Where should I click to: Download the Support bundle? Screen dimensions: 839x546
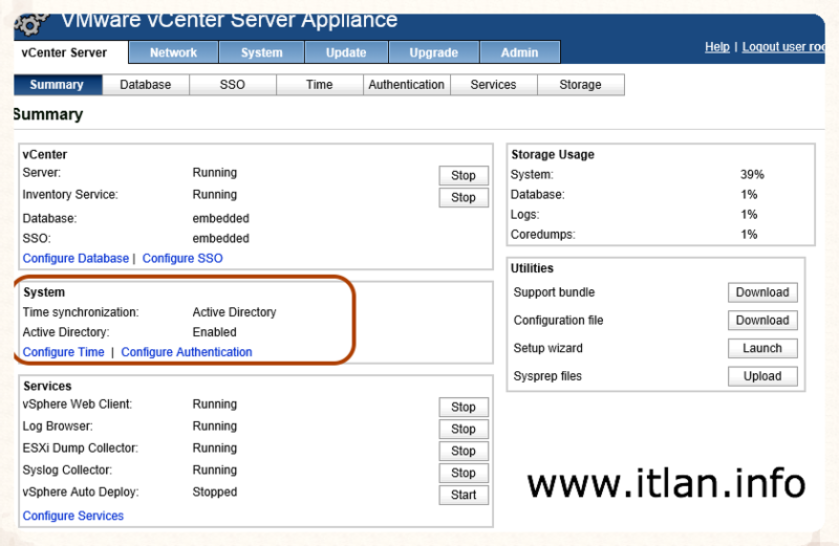coord(762,293)
